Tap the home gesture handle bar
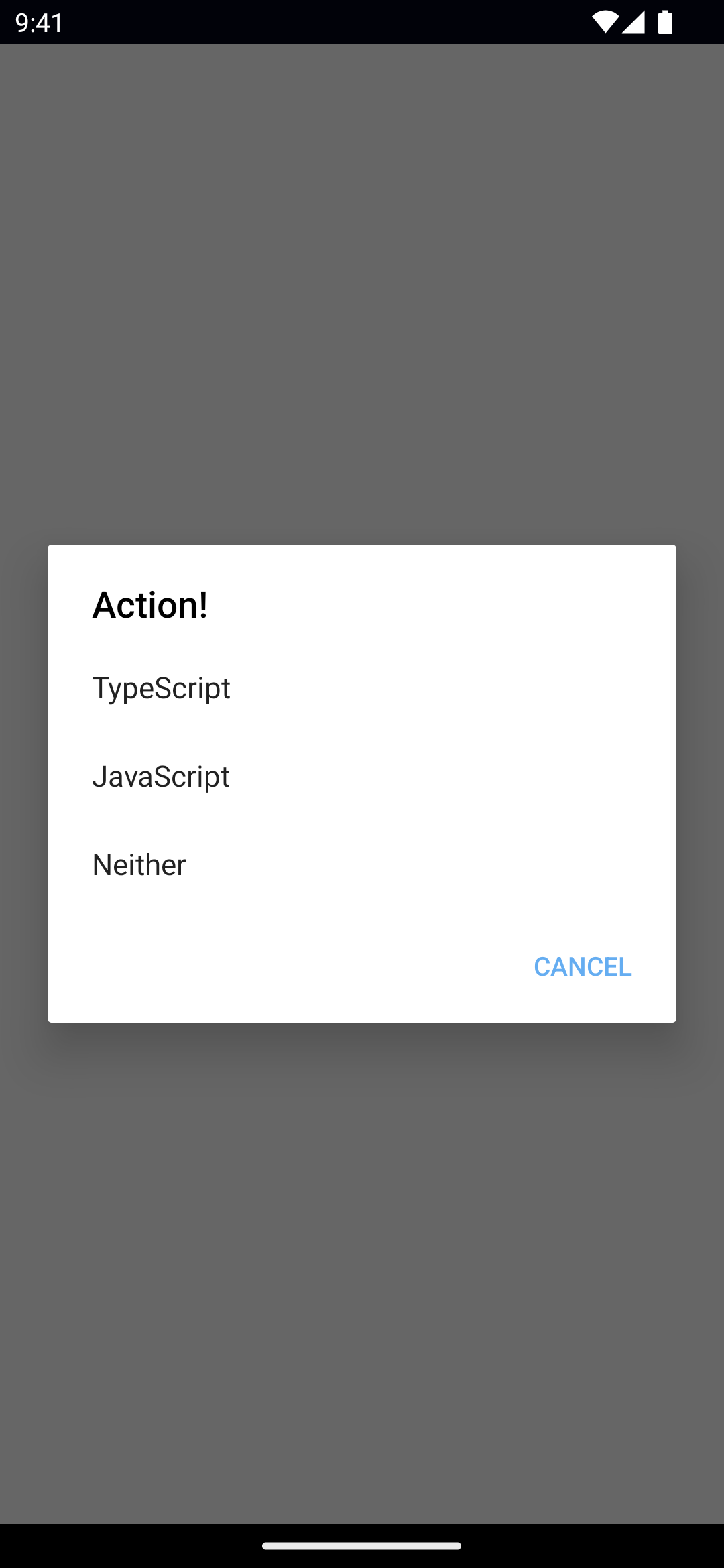Image resolution: width=724 pixels, height=1568 pixels. [x=361, y=1546]
